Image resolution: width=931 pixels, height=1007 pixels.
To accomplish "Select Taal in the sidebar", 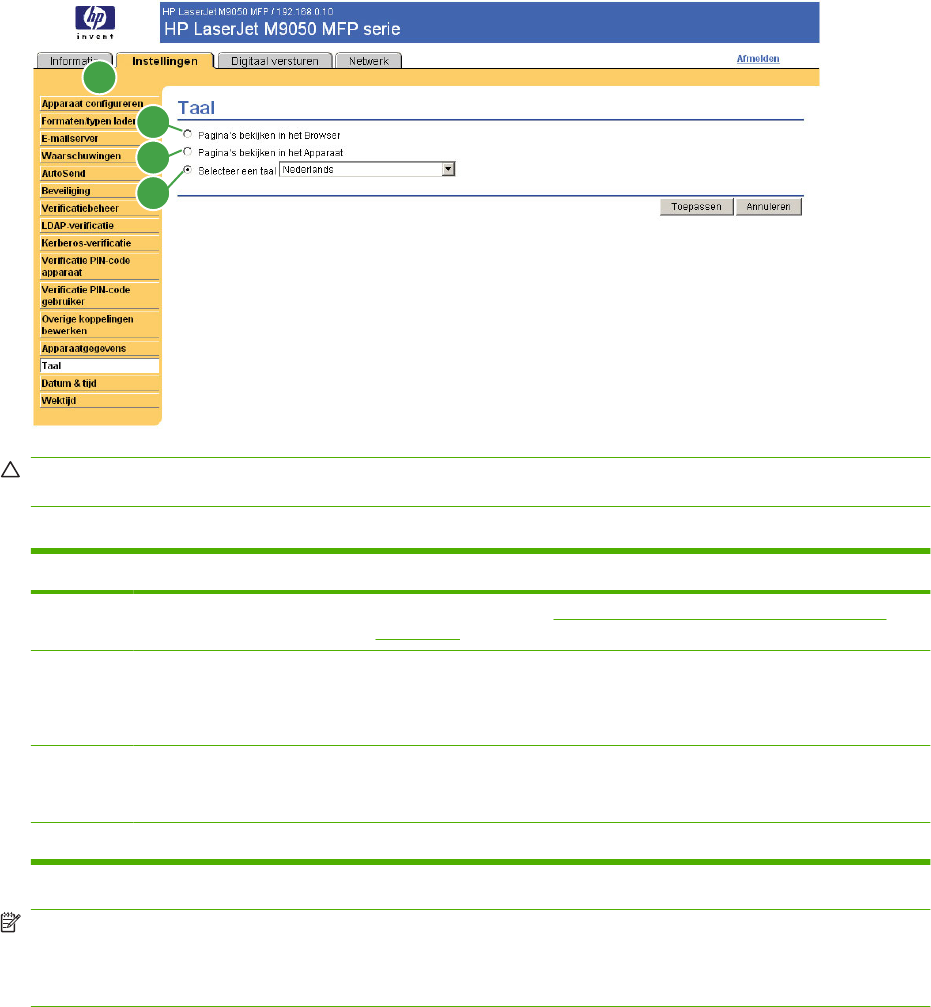I will click(x=99, y=365).
